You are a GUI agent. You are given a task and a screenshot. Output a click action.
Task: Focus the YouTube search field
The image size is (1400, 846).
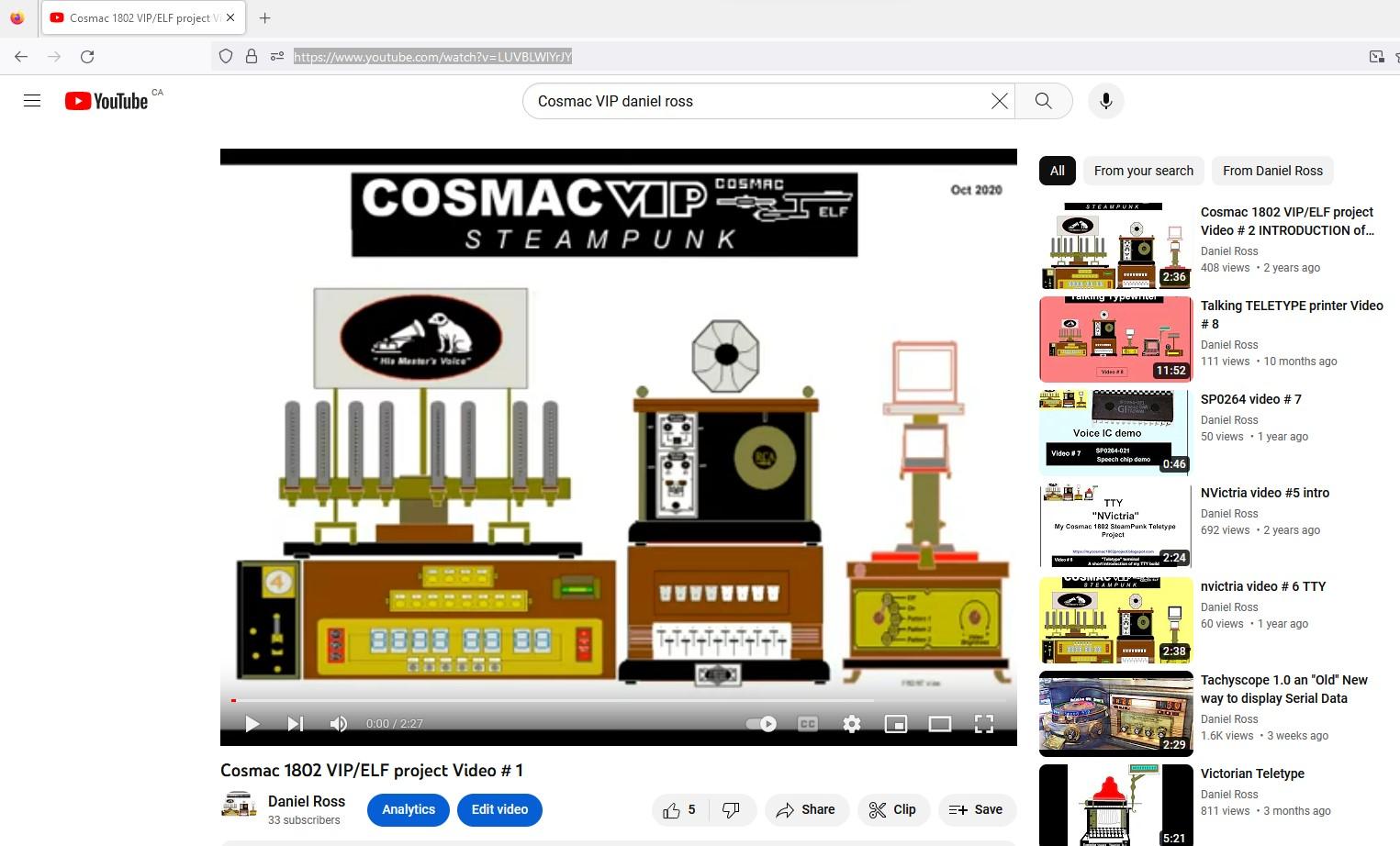[757, 101]
